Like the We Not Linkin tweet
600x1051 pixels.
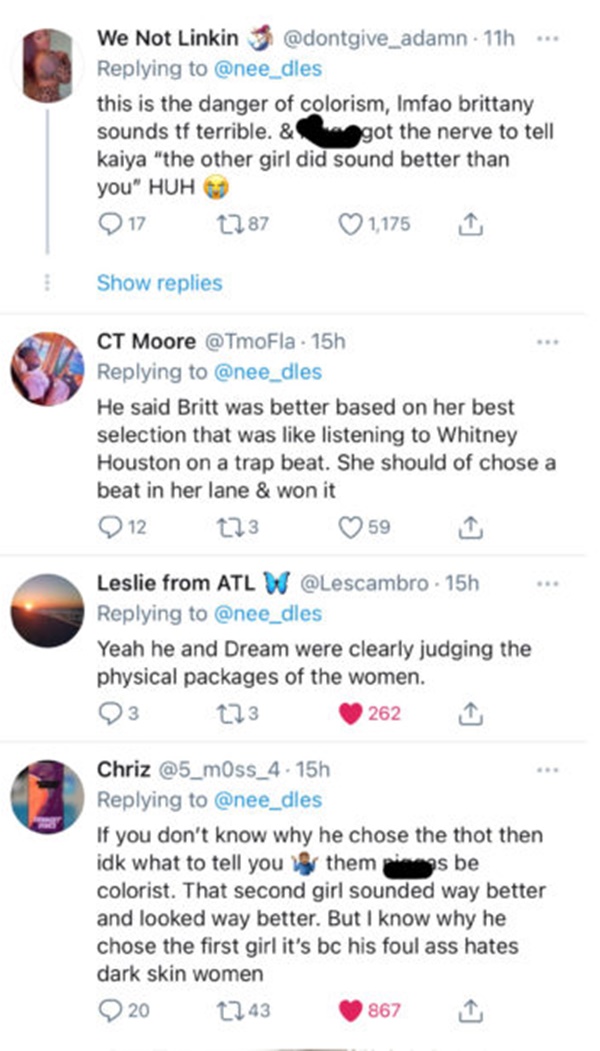(351, 225)
